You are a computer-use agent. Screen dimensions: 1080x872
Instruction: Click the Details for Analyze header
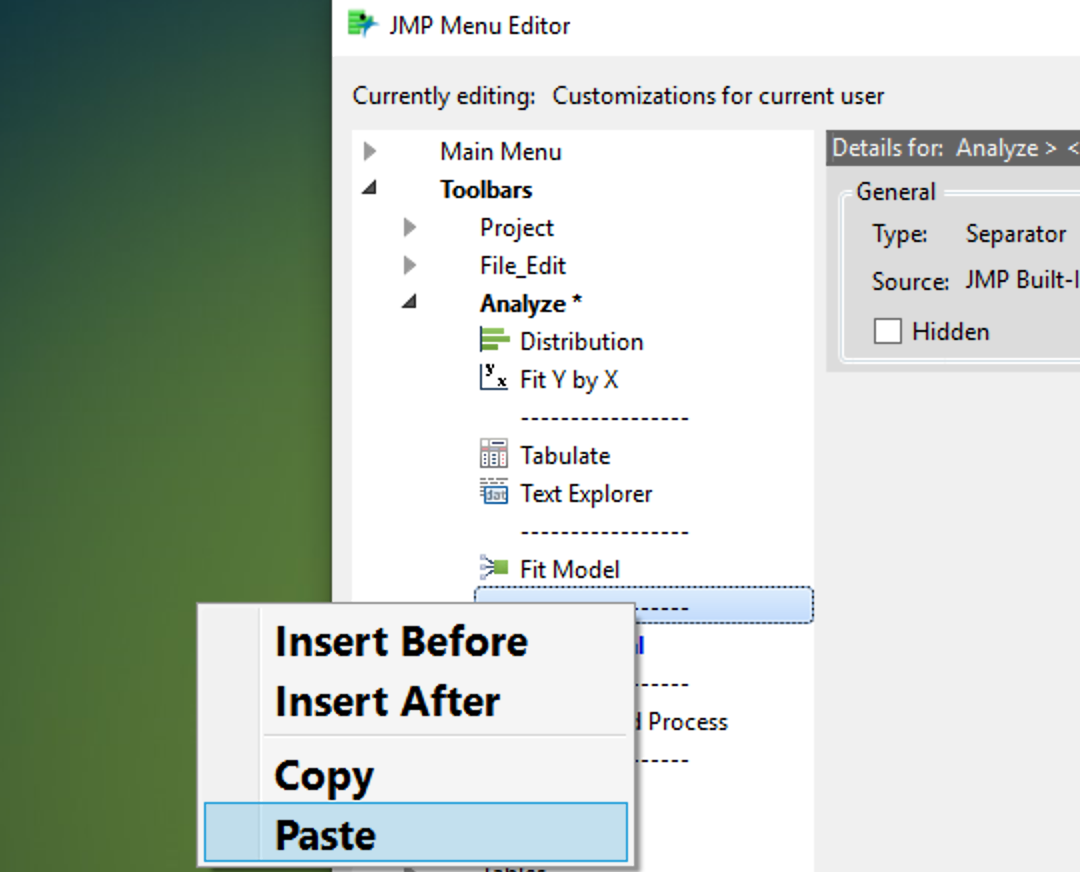(950, 148)
